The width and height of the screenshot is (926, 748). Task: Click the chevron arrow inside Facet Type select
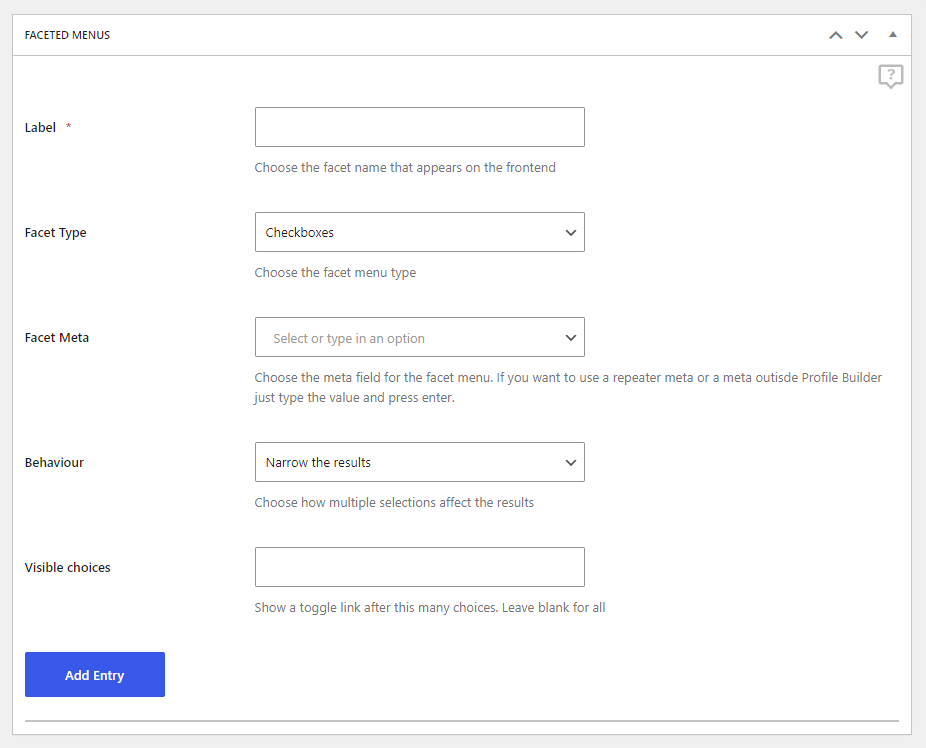[x=570, y=233]
